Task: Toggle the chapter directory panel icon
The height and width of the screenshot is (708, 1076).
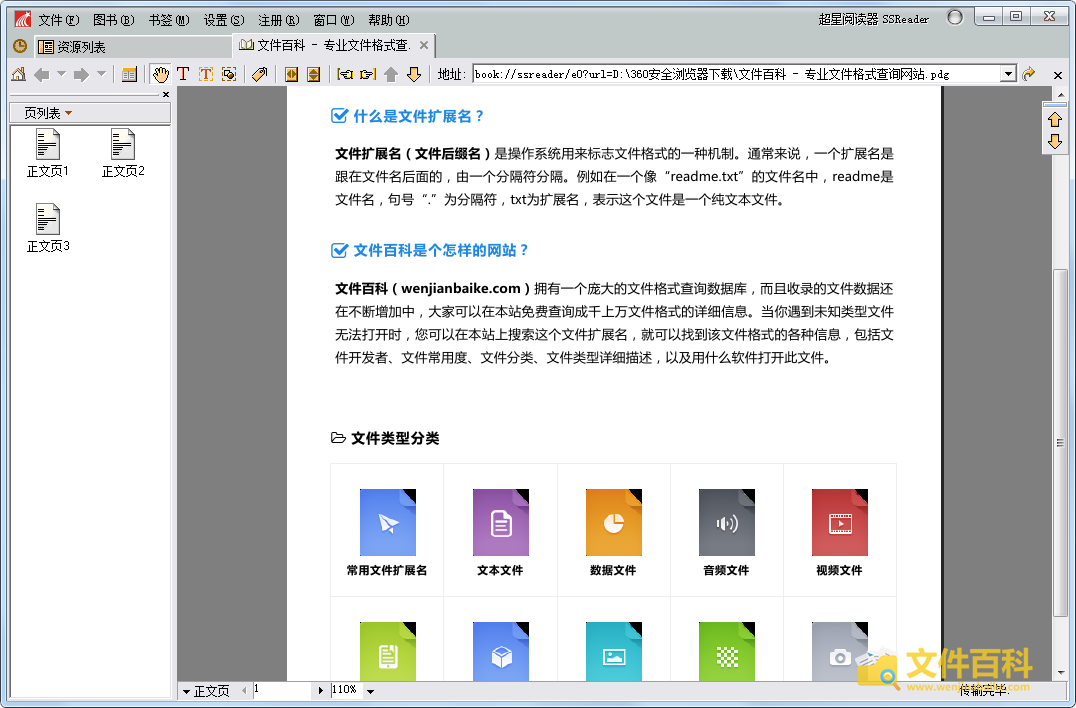Action: click(x=129, y=74)
